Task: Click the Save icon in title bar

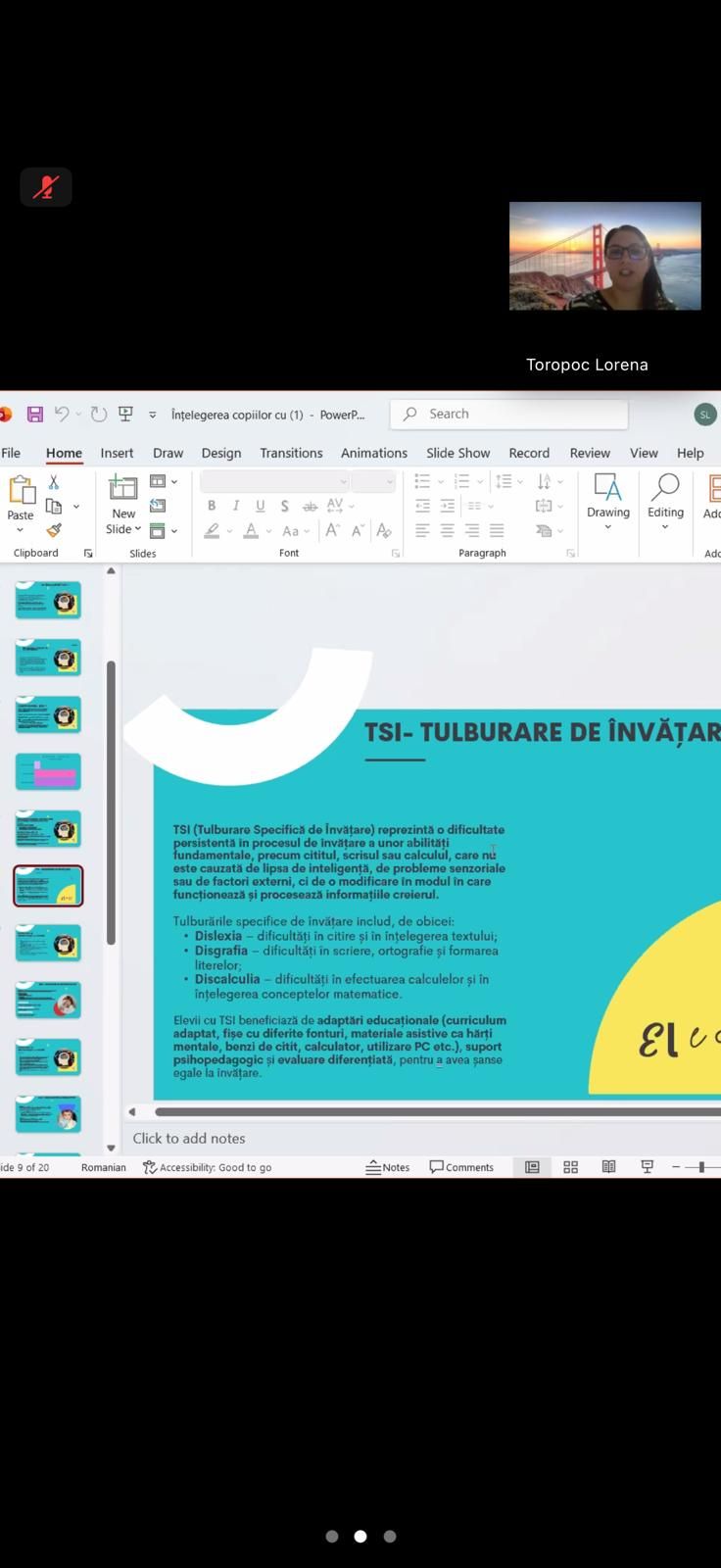Action: tap(35, 415)
